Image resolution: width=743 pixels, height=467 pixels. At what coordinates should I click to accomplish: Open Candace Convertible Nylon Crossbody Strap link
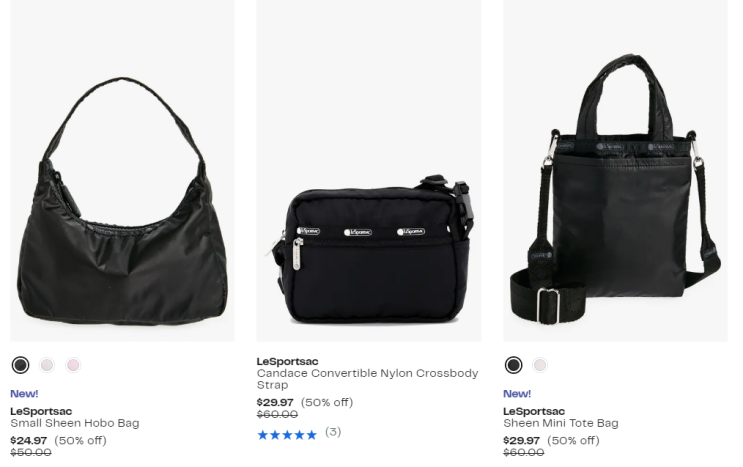point(367,379)
